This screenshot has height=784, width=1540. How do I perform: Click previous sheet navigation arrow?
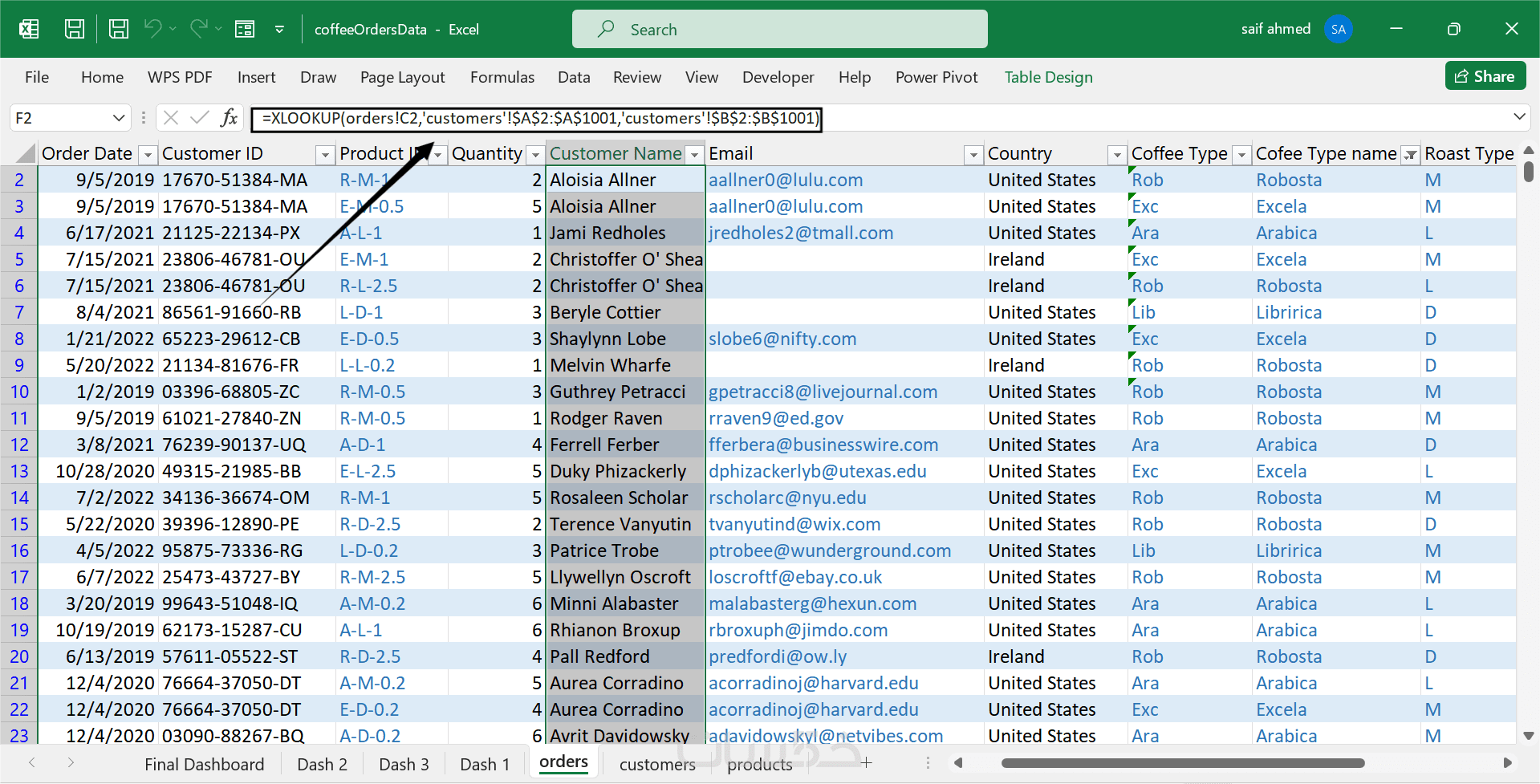(x=31, y=762)
